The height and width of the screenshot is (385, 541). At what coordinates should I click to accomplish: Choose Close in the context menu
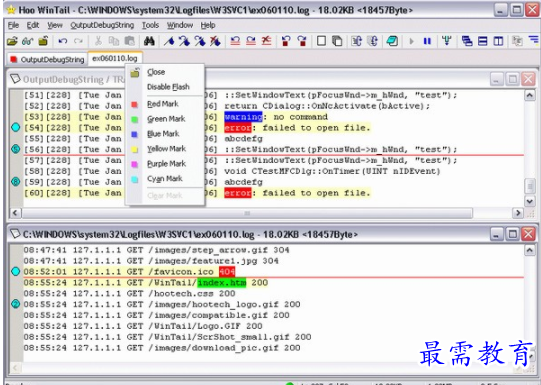click(156, 72)
